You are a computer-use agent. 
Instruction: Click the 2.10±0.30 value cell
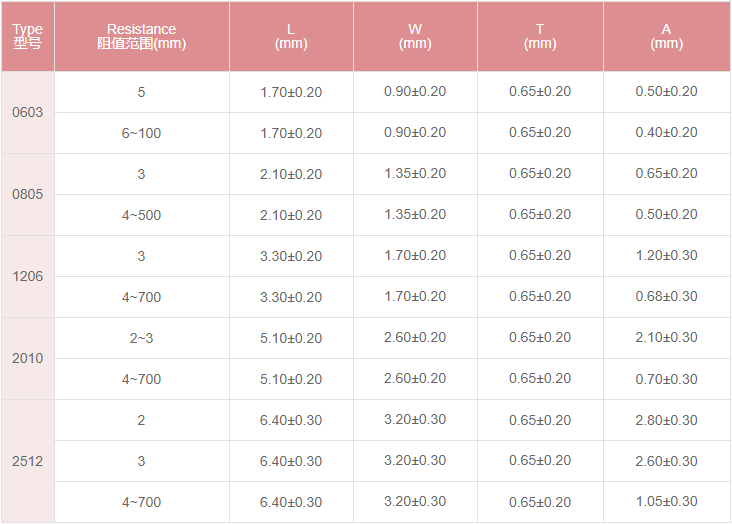pos(667,338)
